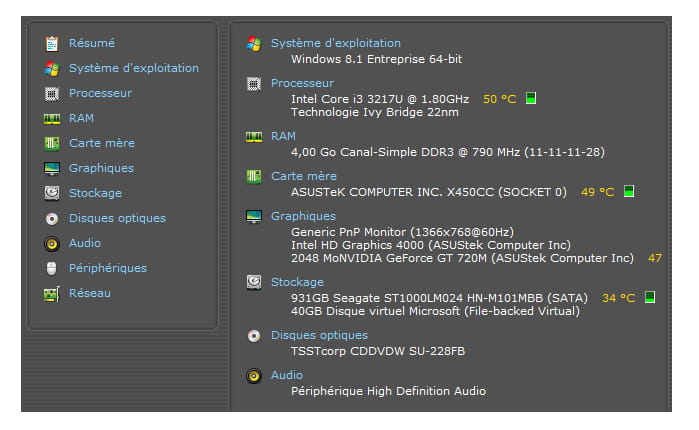This screenshot has width=699, height=430.
Task: Open Disques optiques in the sidebar
Action: tap(117, 219)
